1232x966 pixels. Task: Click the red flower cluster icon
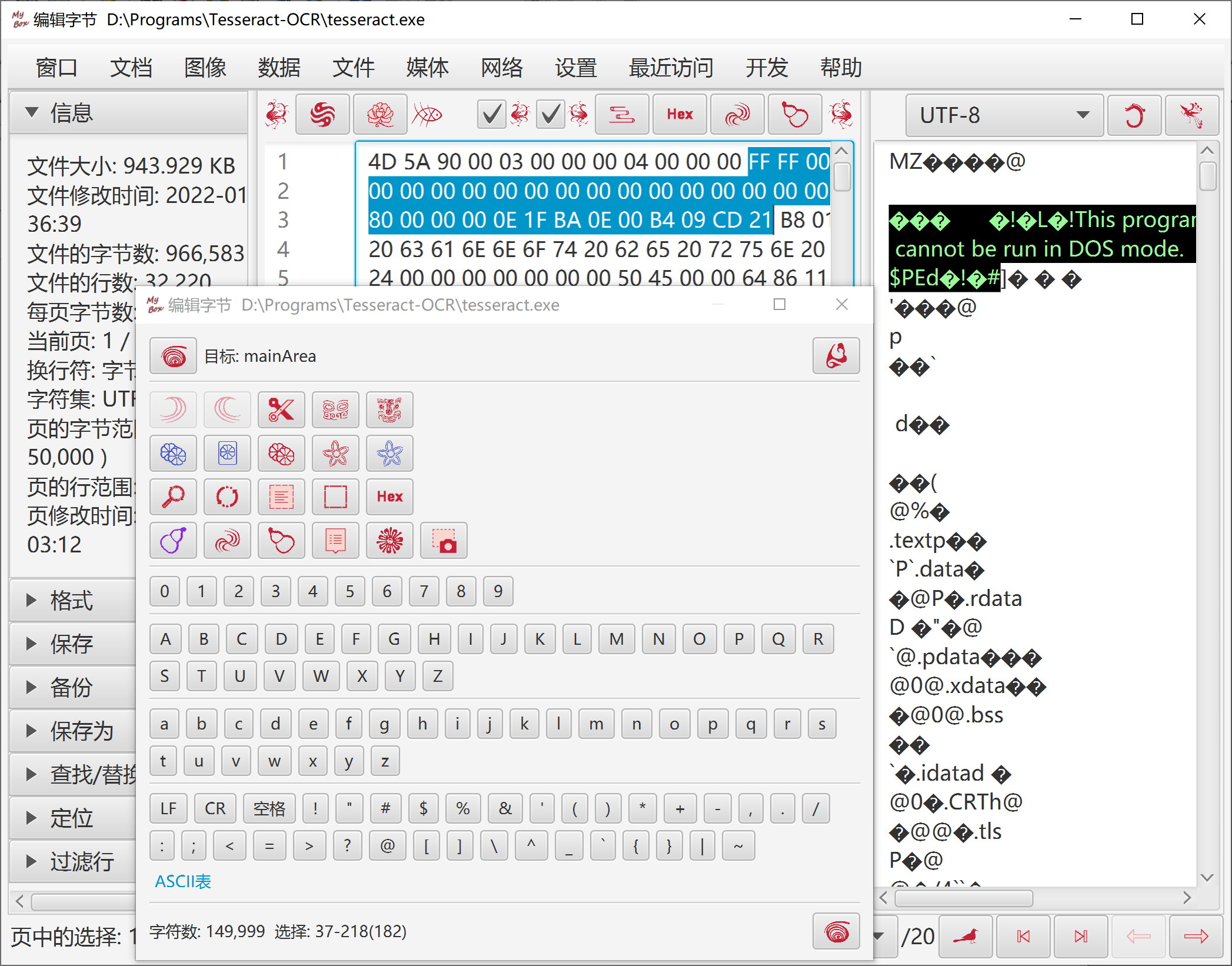(281, 453)
